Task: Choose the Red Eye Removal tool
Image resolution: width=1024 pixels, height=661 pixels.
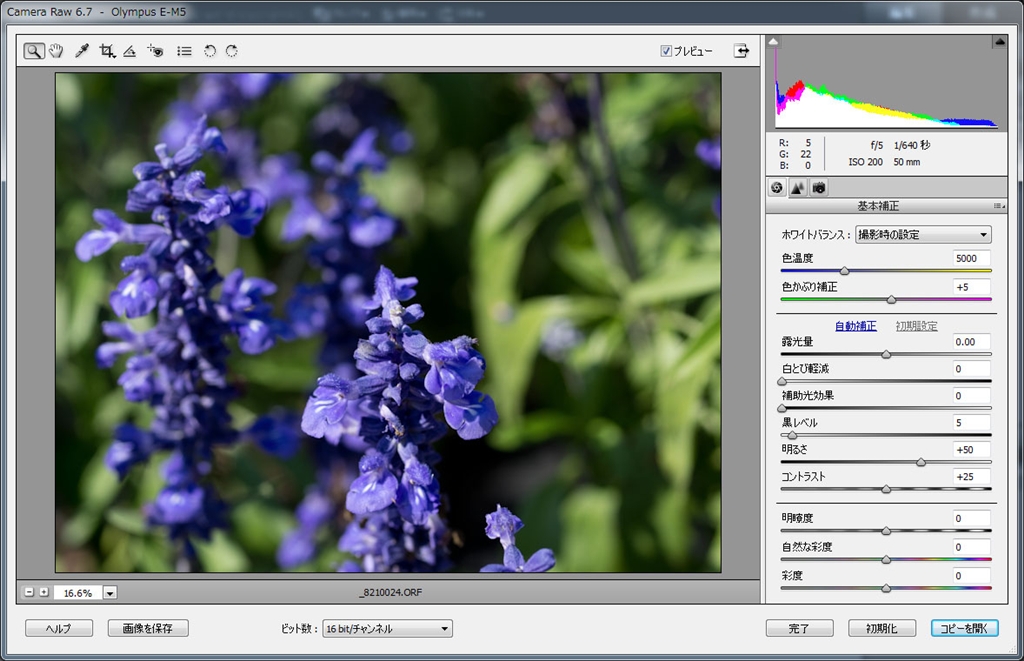Action: (155, 51)
